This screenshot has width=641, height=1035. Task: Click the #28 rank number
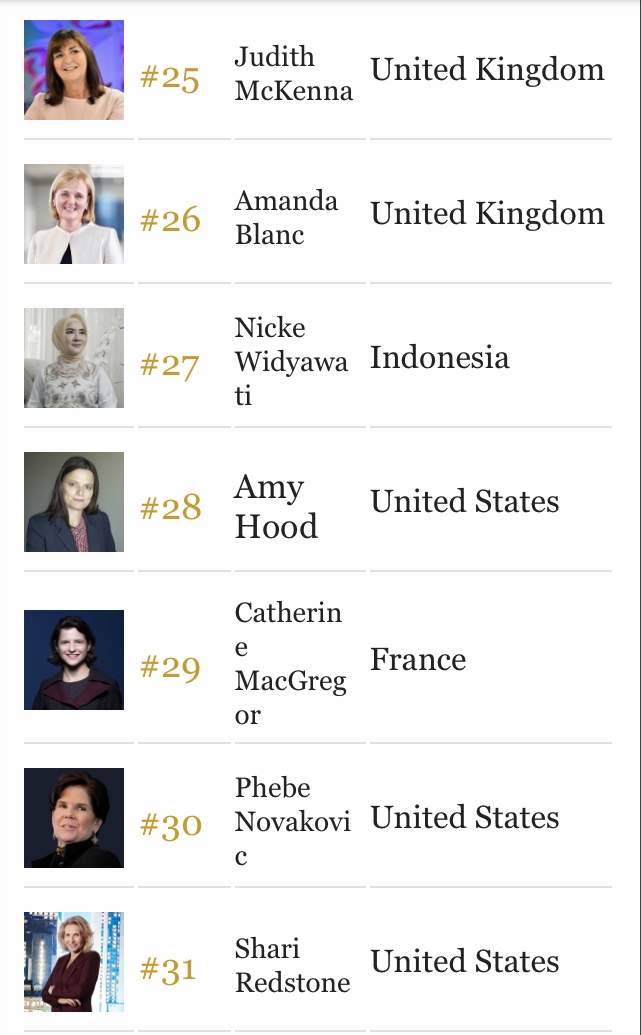(x=170, y=508)
